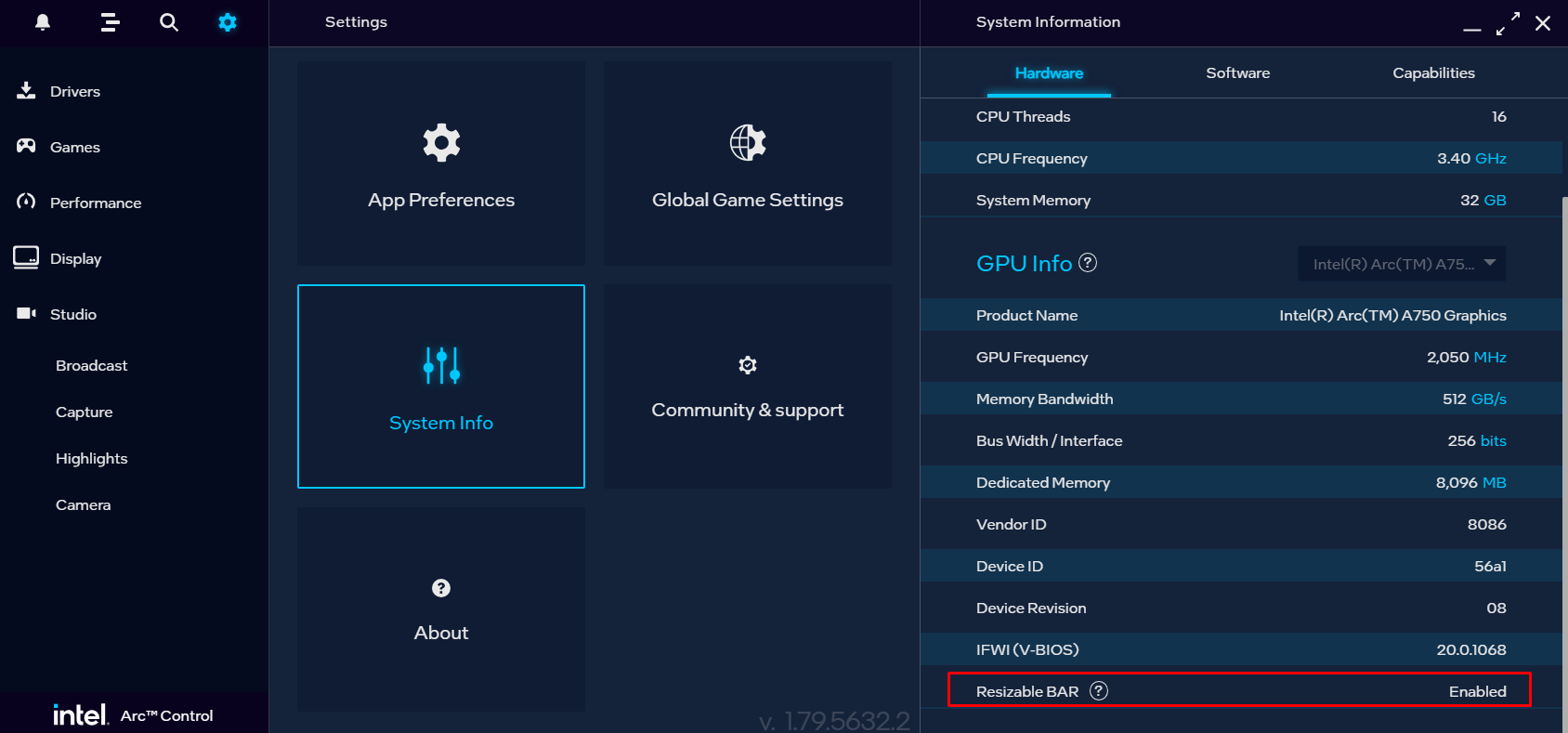Open the Games section in sidebar
Image resolution: width=1568 pixels, height=733 pixels.
pyautogui.click(x=74, y=147)
